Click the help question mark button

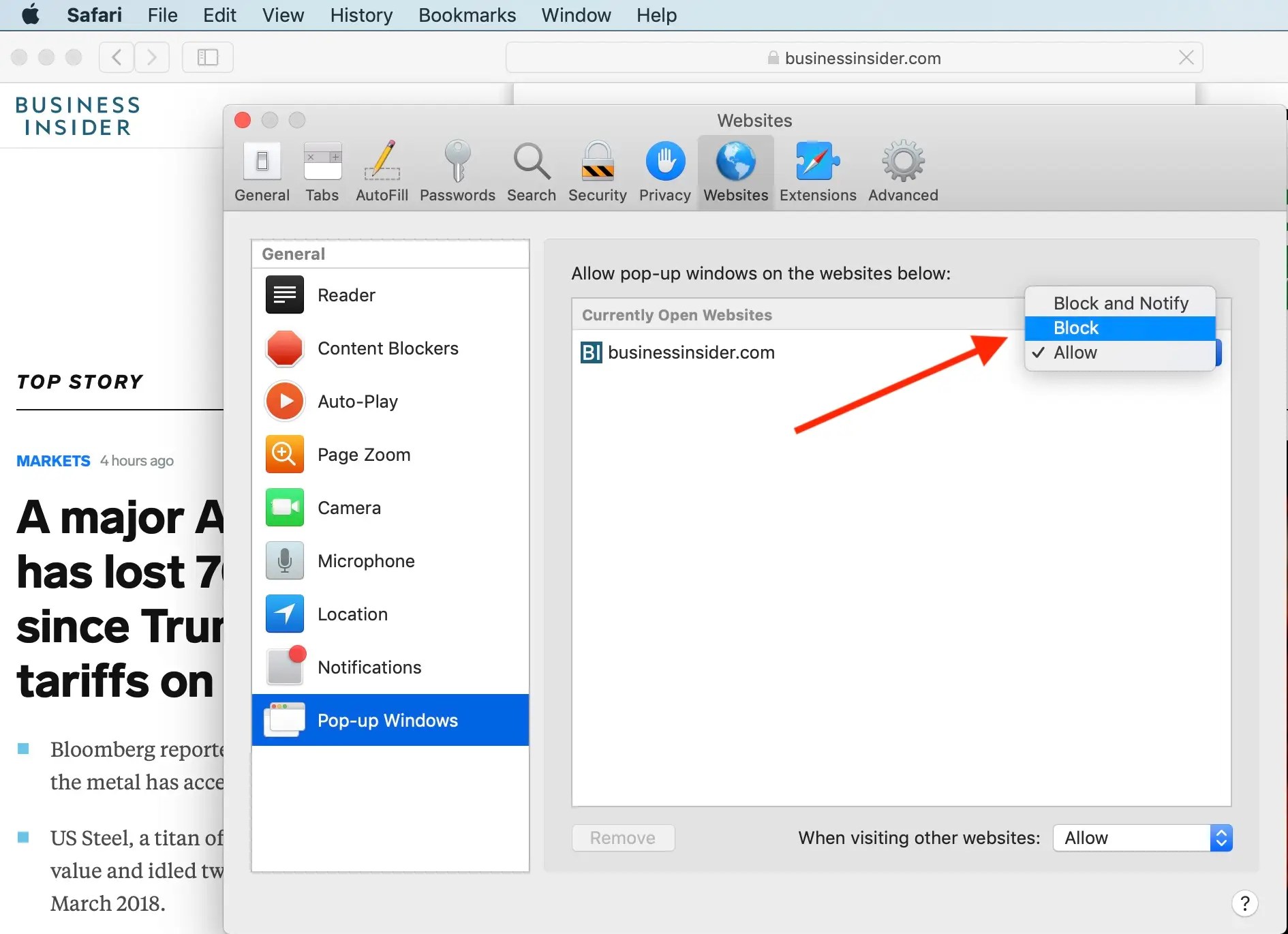[1245, 903]
